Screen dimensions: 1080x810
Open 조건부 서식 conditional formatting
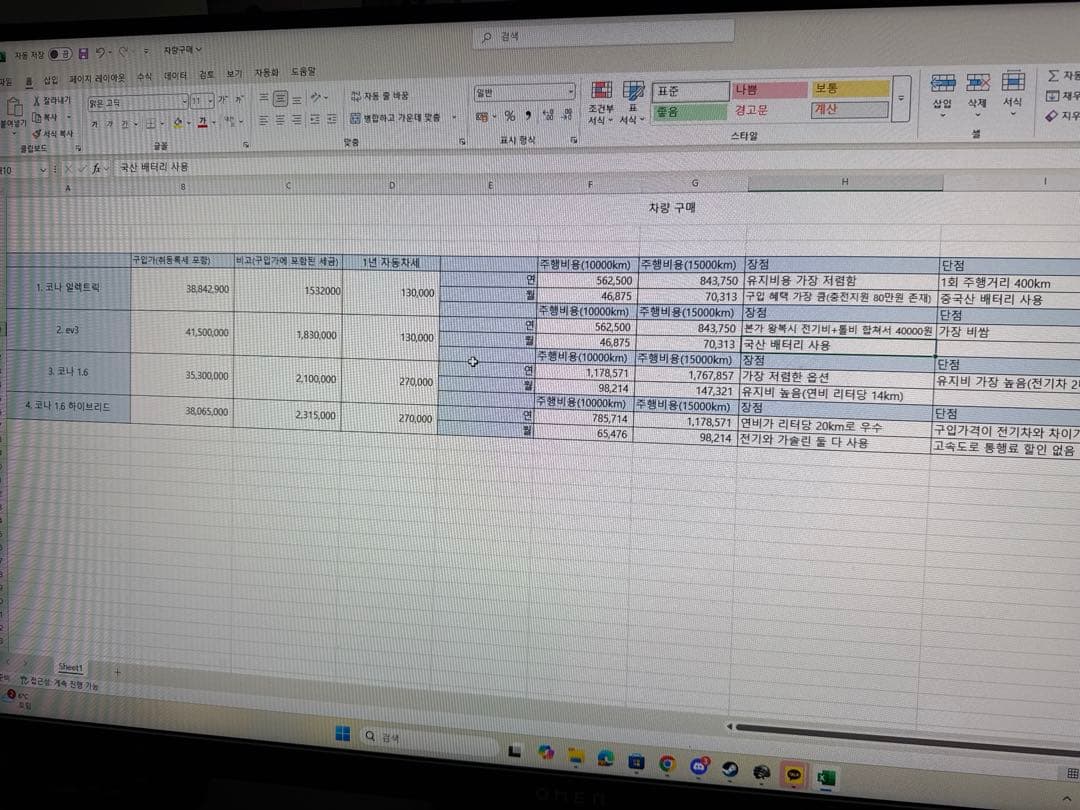[x=601, y=103]
